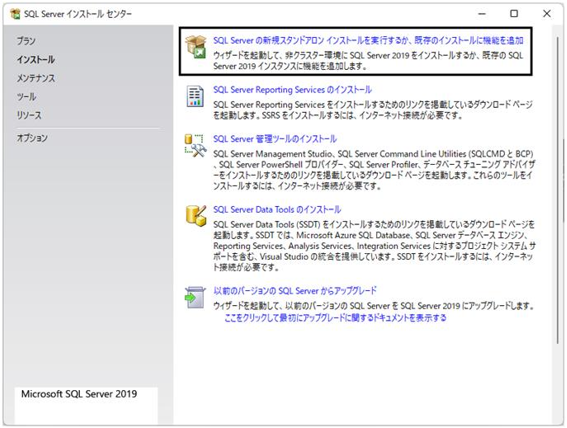The width and height of the screenshot is (567, 428).
Task: Select ツール in the left sidebar
Action: tap(26, 97)
